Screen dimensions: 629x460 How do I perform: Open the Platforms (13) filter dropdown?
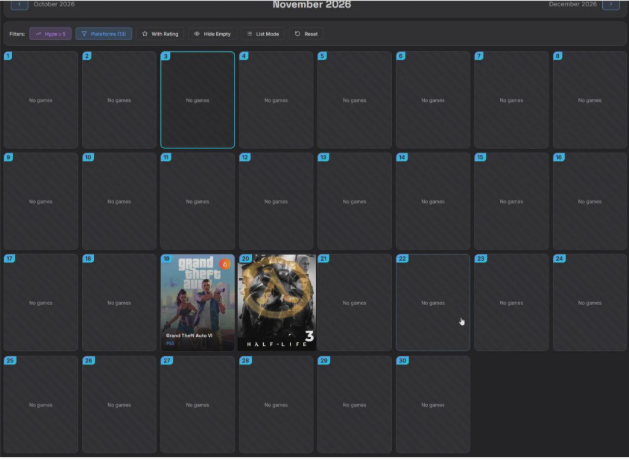coord(104,34)
